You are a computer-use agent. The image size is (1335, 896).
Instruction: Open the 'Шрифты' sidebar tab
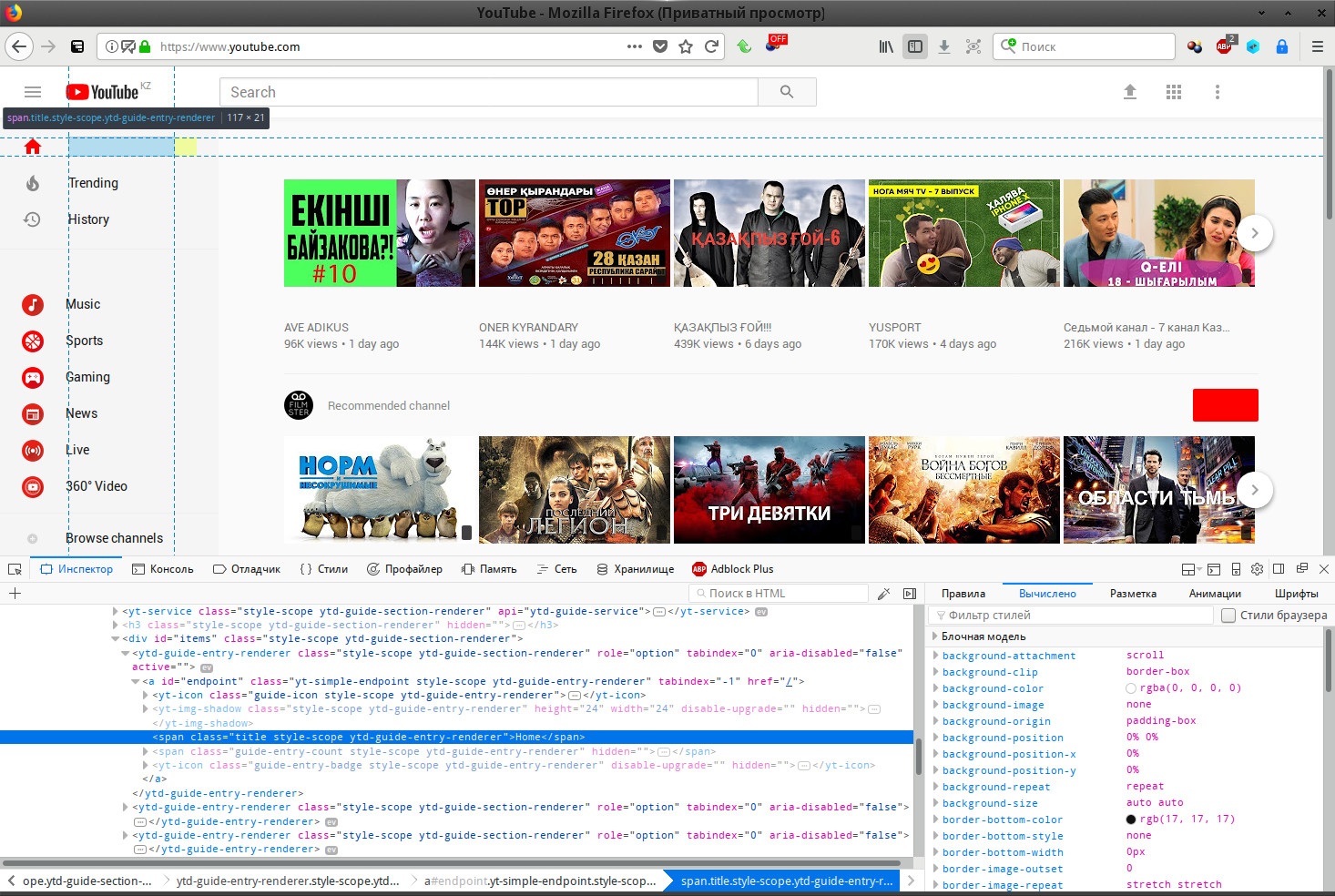click(1296, 594)
